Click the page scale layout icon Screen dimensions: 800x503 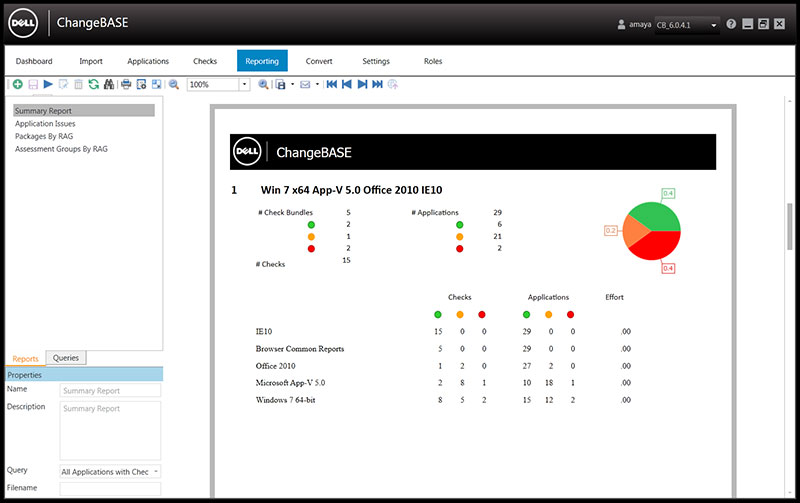tap(157, 84)
